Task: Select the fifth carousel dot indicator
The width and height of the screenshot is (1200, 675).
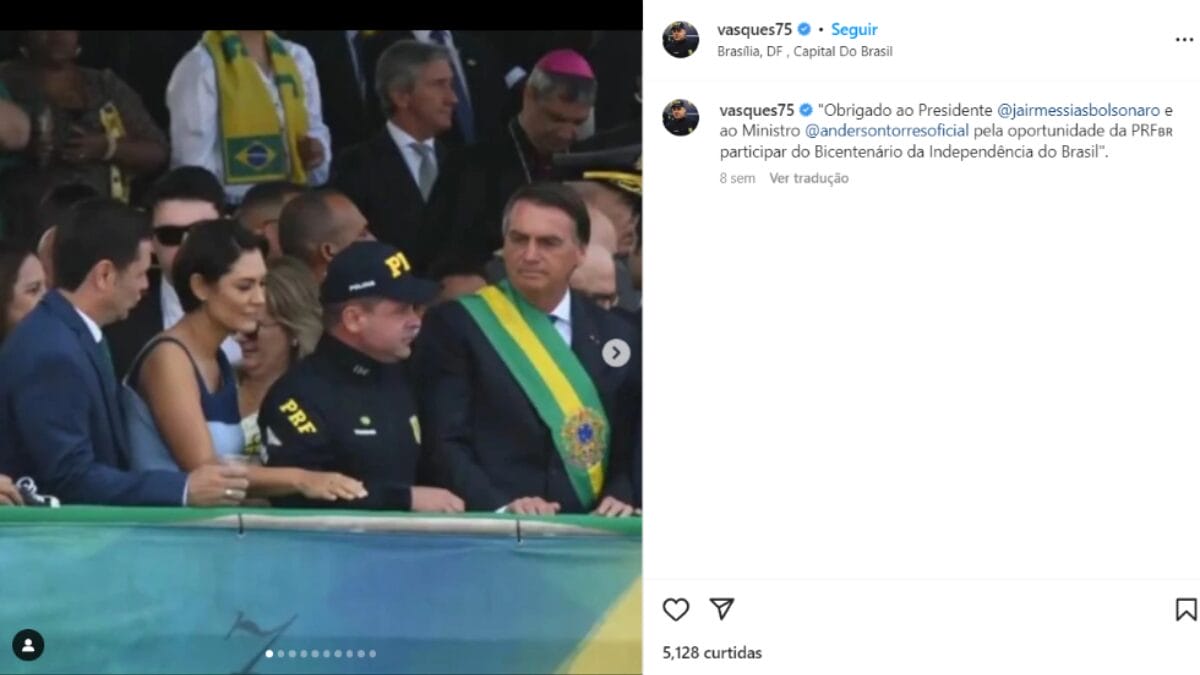Action: pyautogui.click(x=315, y=654)
